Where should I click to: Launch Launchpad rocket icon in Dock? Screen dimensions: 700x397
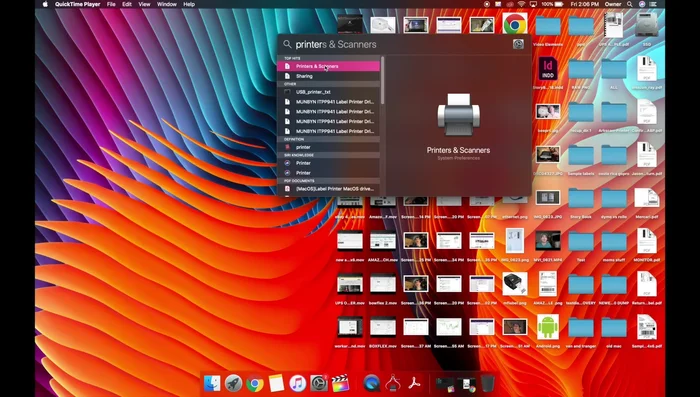pyautogui.click(x=233, y=383)
